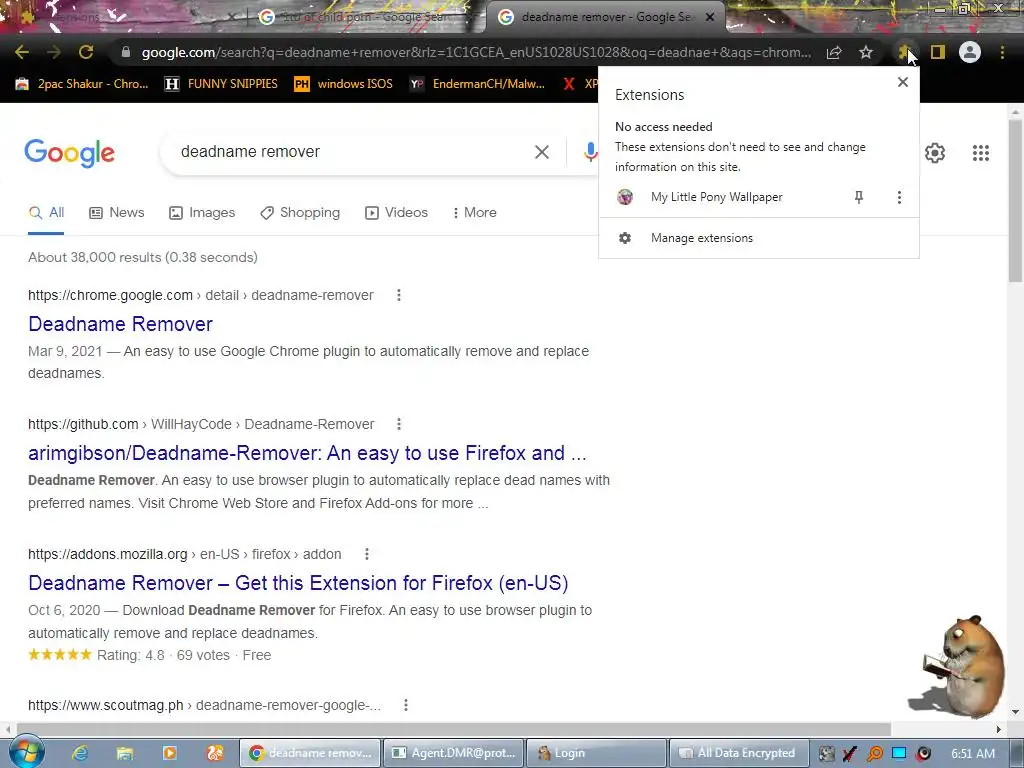Expand the More search filters

tap(475, 212)
